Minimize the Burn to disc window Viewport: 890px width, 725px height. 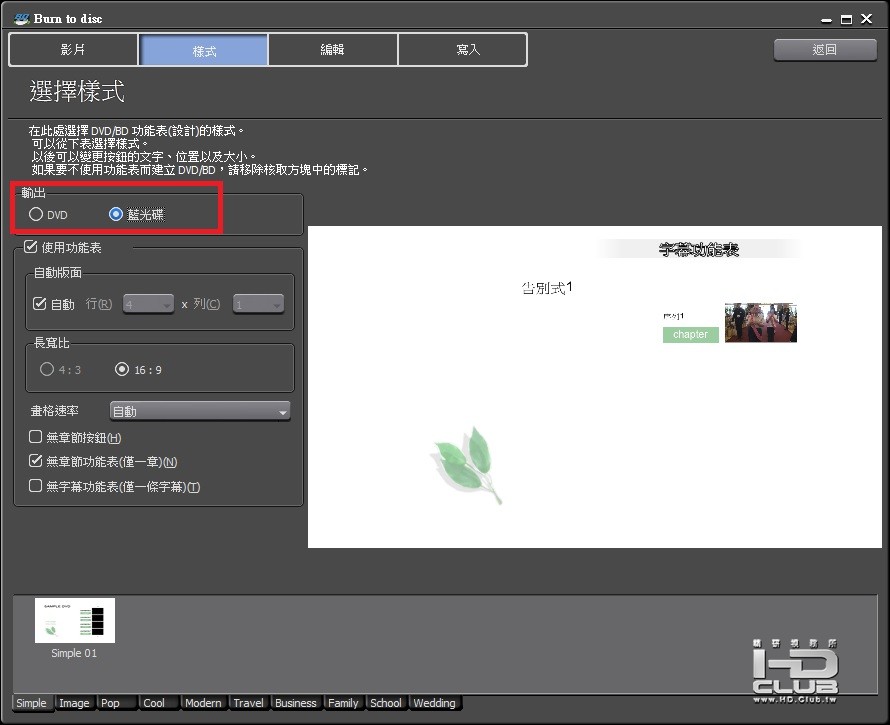(826, 19)
